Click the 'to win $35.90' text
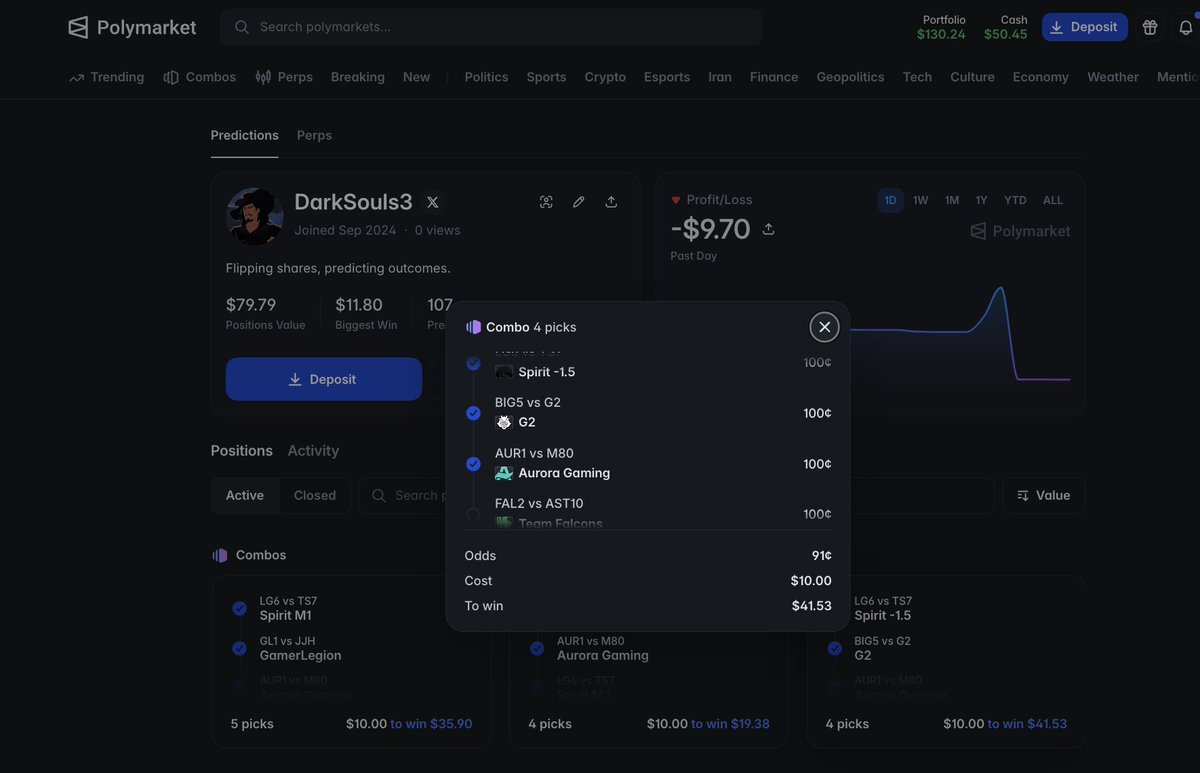Screen dimensions: 1200x773 point(431,724)
